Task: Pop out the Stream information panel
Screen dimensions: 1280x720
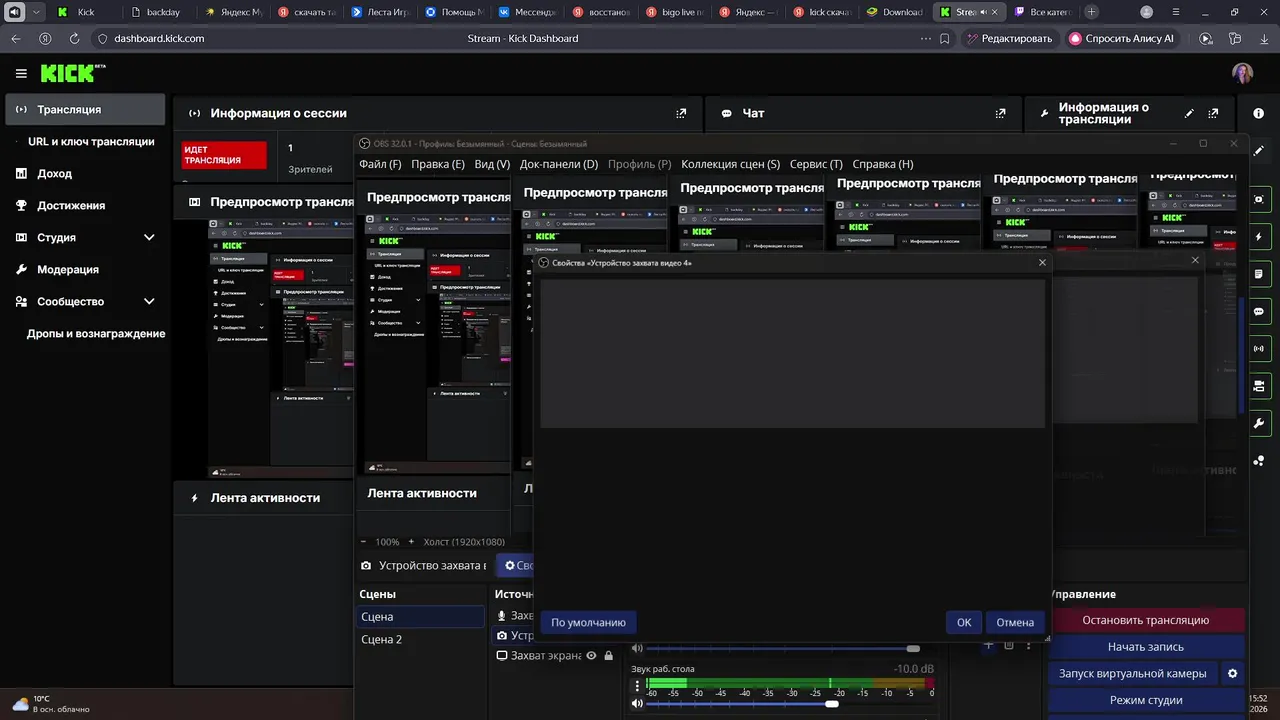Action: (x=1213, y=113)
